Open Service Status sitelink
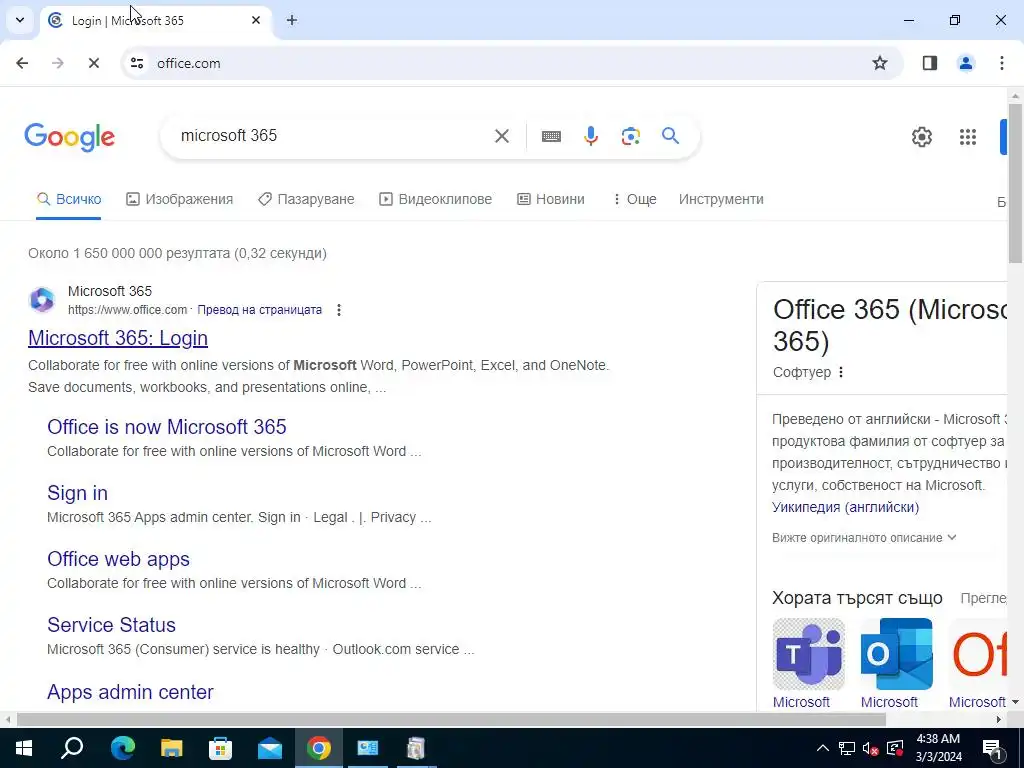 [111, 625]
